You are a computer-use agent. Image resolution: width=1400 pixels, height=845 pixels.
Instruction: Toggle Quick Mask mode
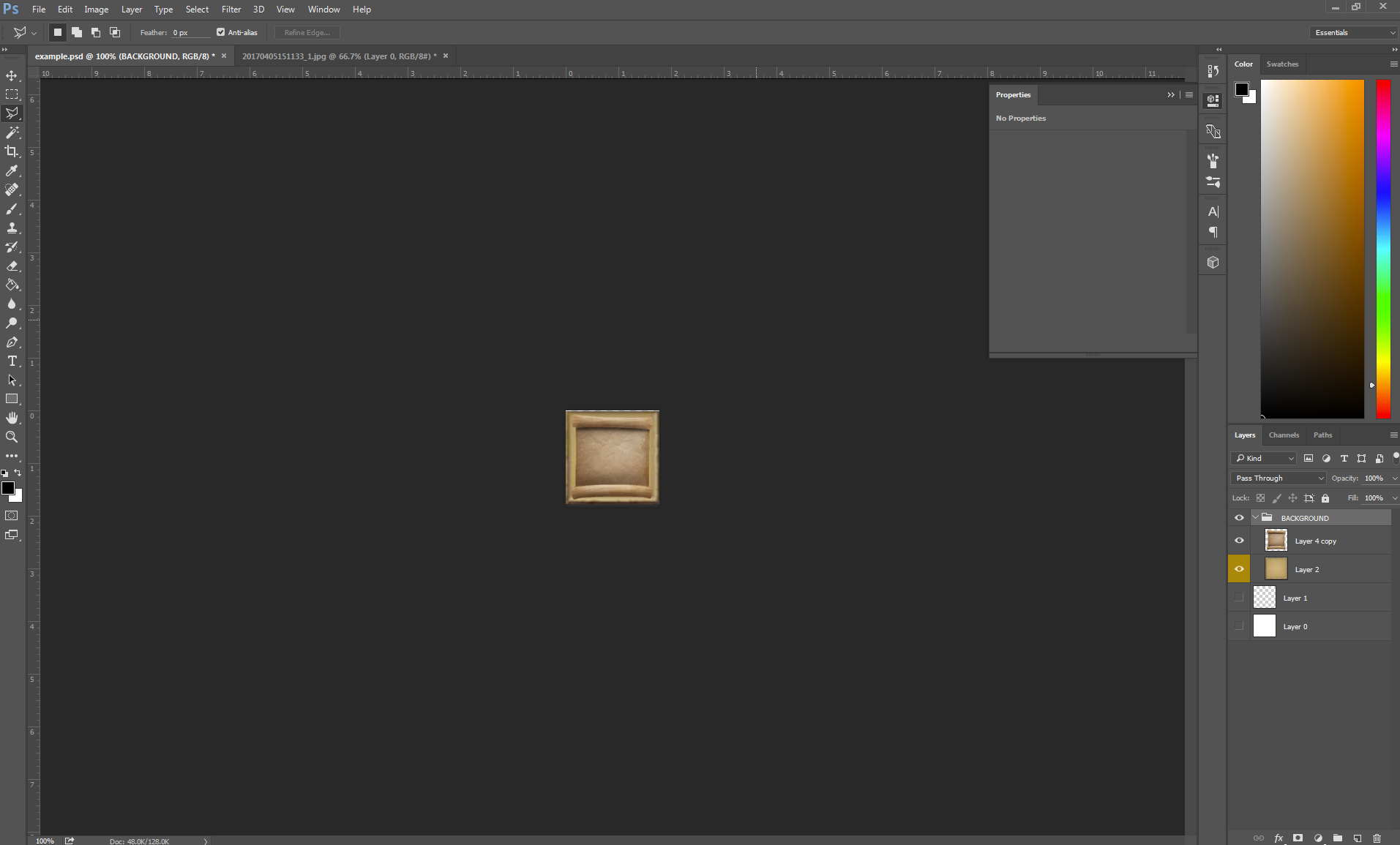(x=12, y=516)
